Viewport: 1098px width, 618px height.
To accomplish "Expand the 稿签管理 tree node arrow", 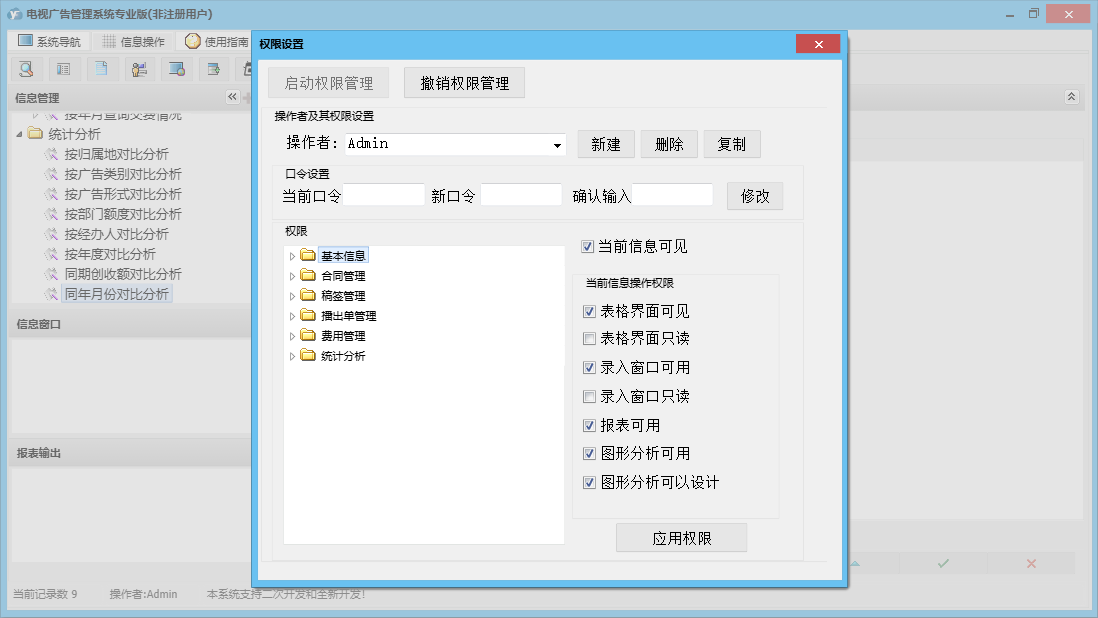I will tap(292, 296).
